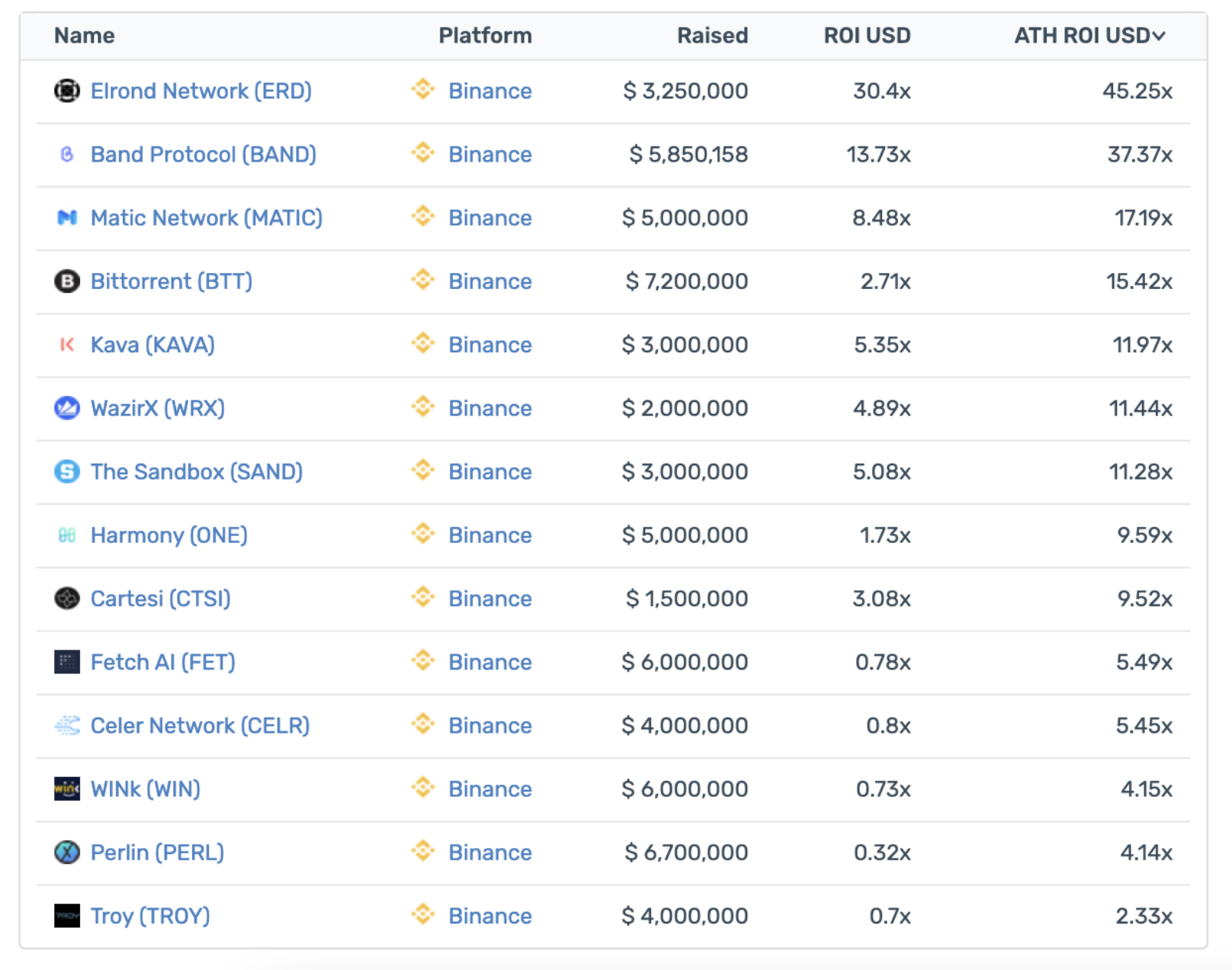The height and width of the screenshot is (970, 1232).
Task: Select the Kava logo icon
Action: point(67,345)
